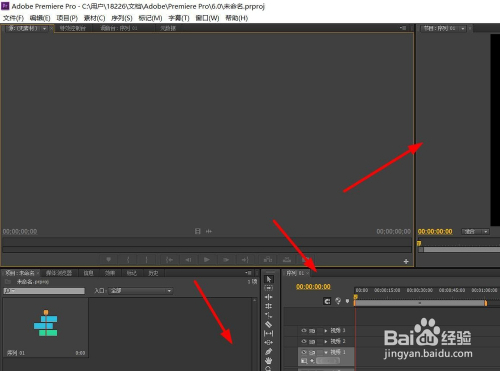This screenshot has height=371, width=500.
Task: Select the Rolling Edit tool
Action: pos(269,306)
